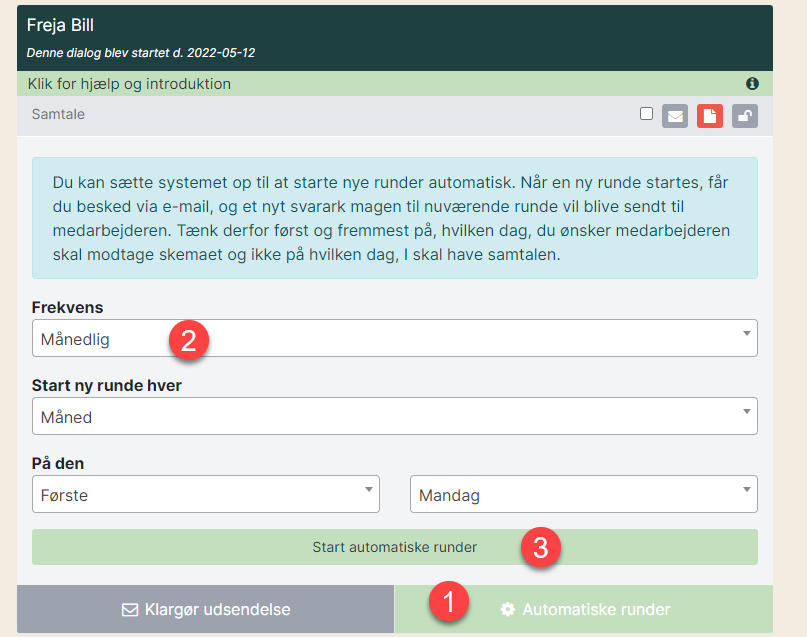
Task: Open the Frekvens dropdown showing Månedlig
Action: pyautogui.click(x=394, y=338)
